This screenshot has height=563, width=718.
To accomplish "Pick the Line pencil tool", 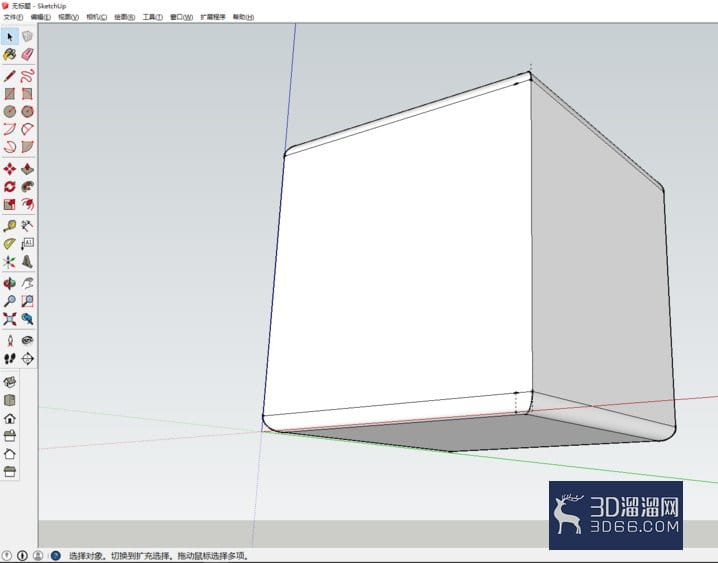I will pos(10,76).
